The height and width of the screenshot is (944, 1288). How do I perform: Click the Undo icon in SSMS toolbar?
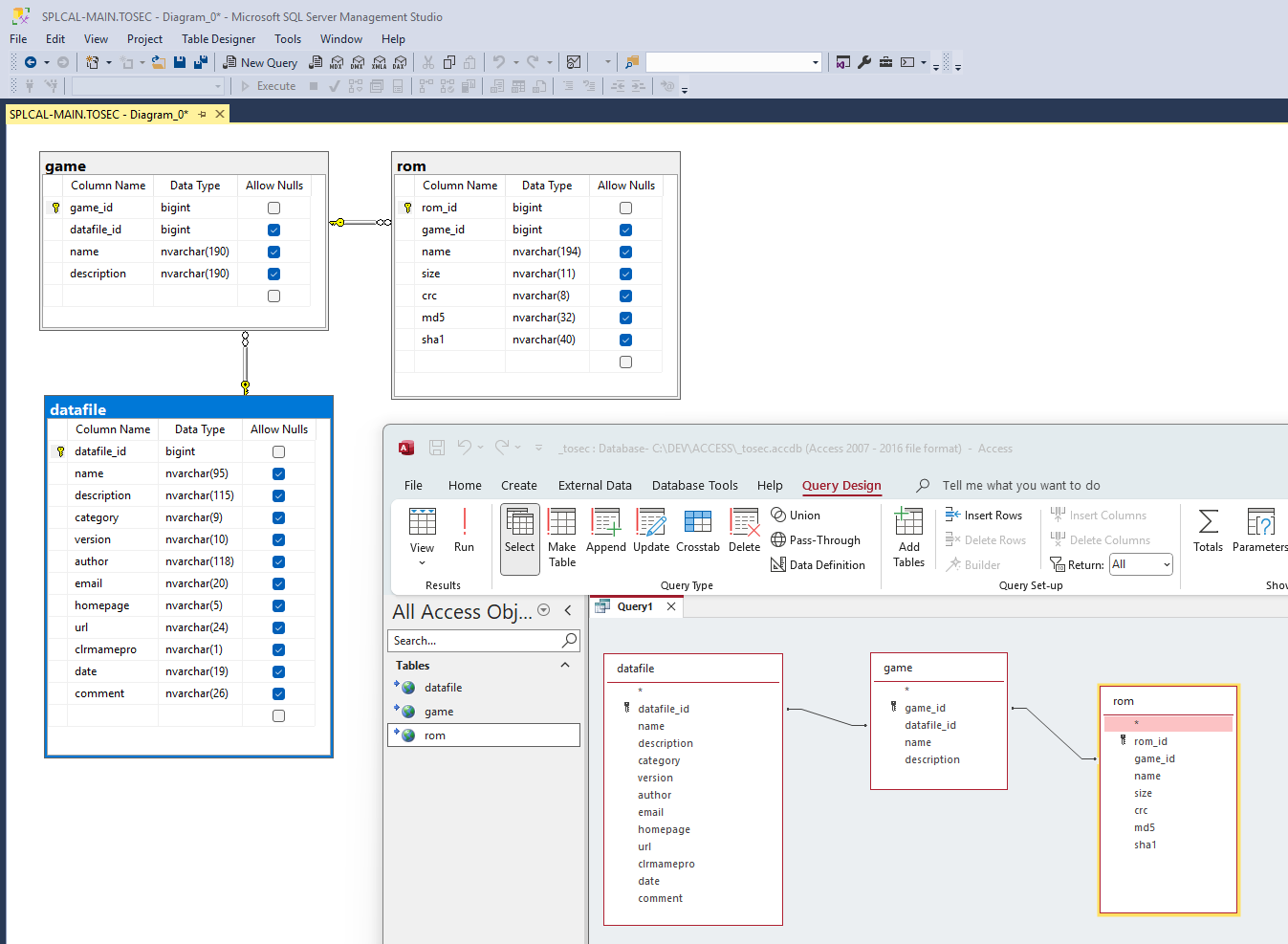click(498, 62)
